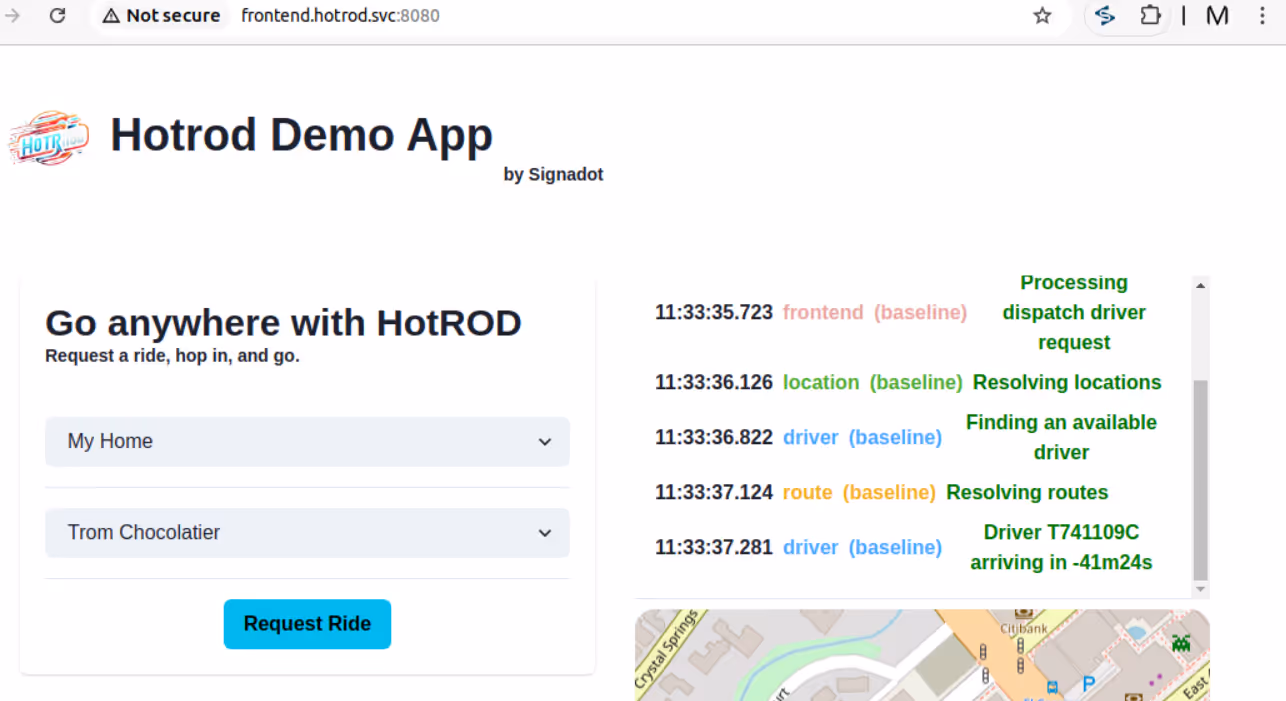Click the address bar URL frontend.hotrod.svc:8080
This screenshot has width=1286, height=701.
click(x=340, y=16)
